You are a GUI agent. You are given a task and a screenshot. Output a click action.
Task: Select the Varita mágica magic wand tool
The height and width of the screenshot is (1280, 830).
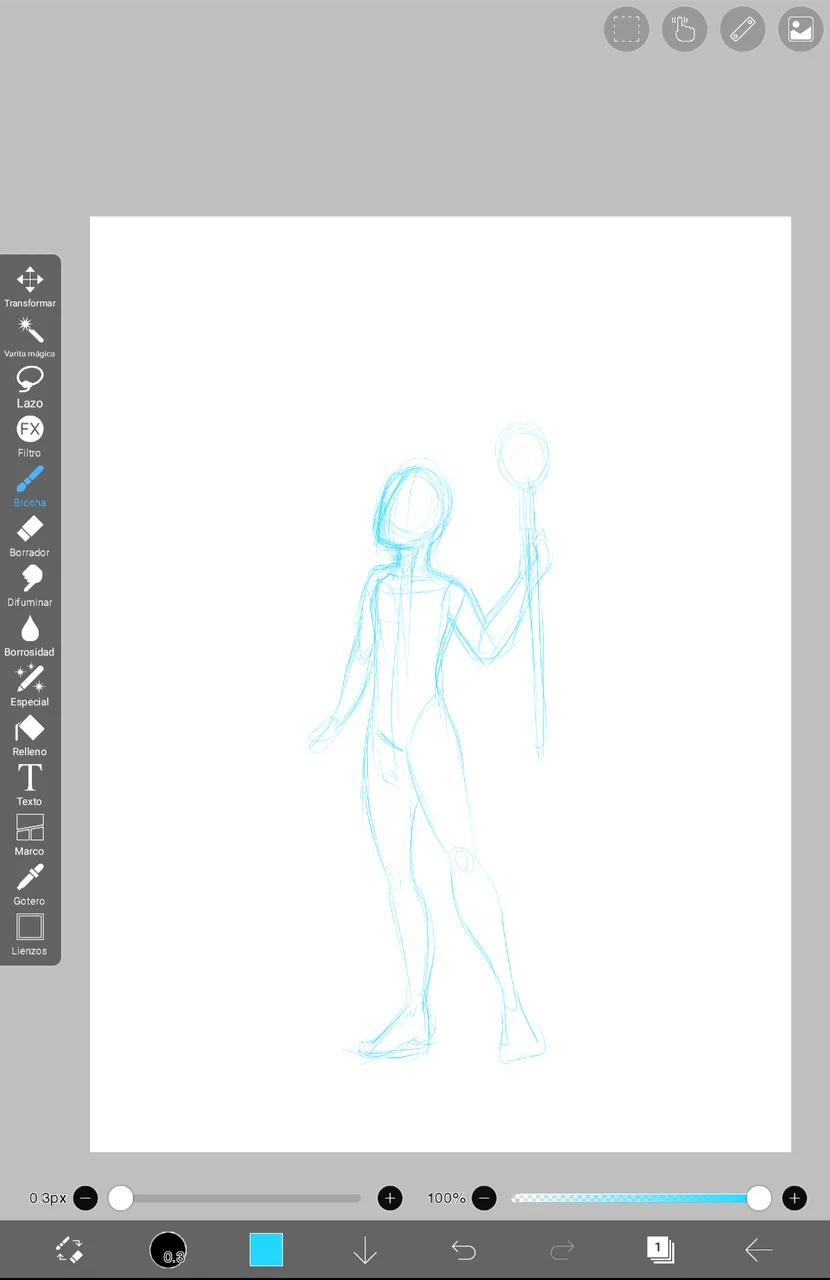[x=30, y=337]
